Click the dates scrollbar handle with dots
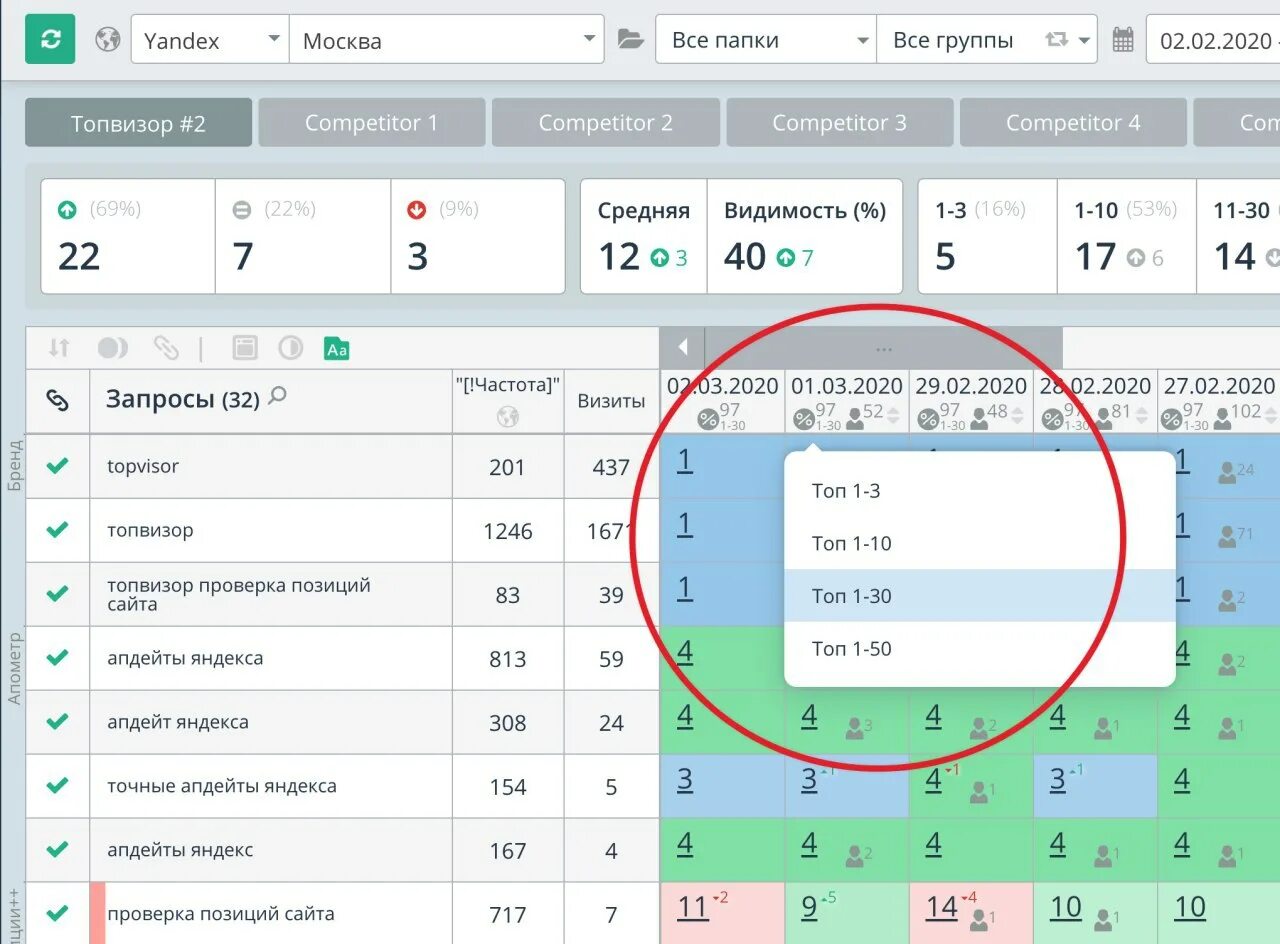The height and width of the screenshot is (944, 1280). click(883, 348)
